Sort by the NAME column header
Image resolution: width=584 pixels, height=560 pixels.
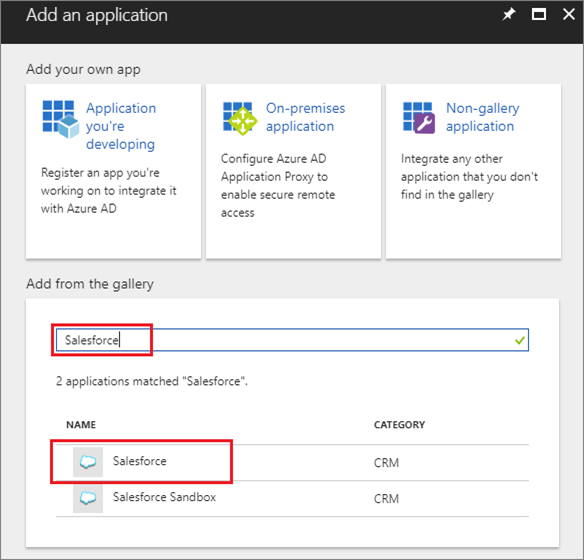[81, 424]
